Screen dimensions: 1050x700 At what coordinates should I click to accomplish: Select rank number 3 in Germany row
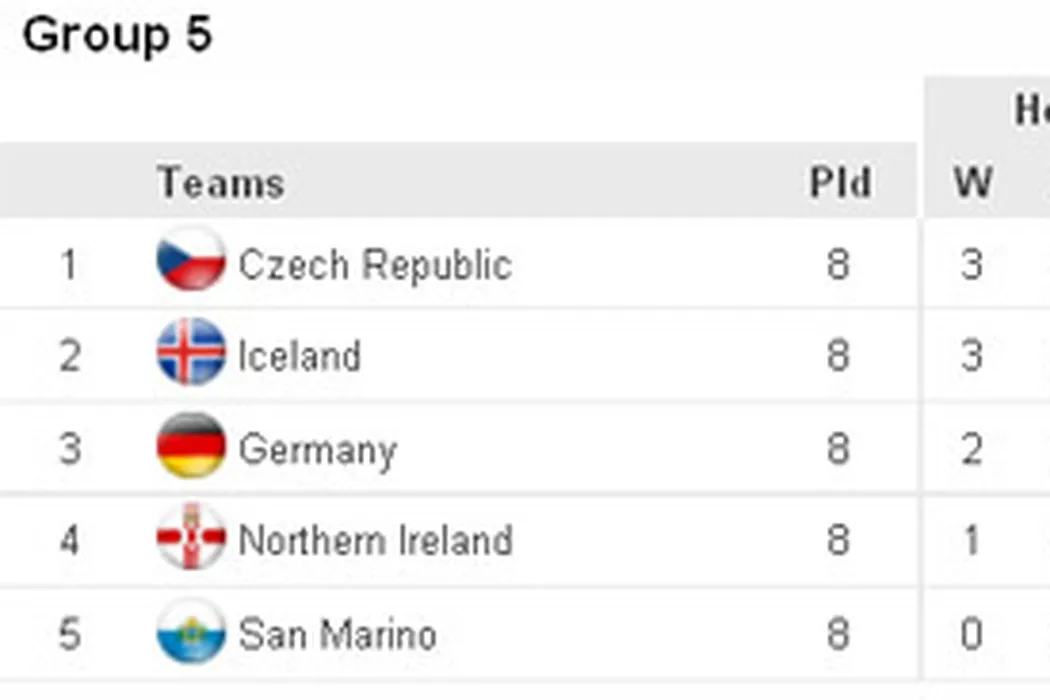(68, 450)
